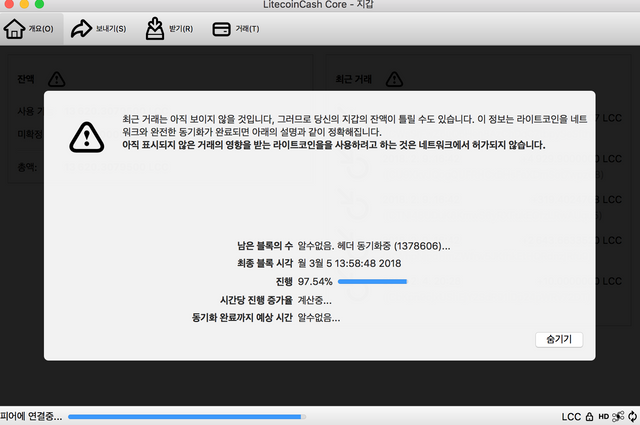Image resolution: width=640 pixels, height=425 pixels.
Task: Click warning icon next to 잔액
Action: click(x=56, y=79)
